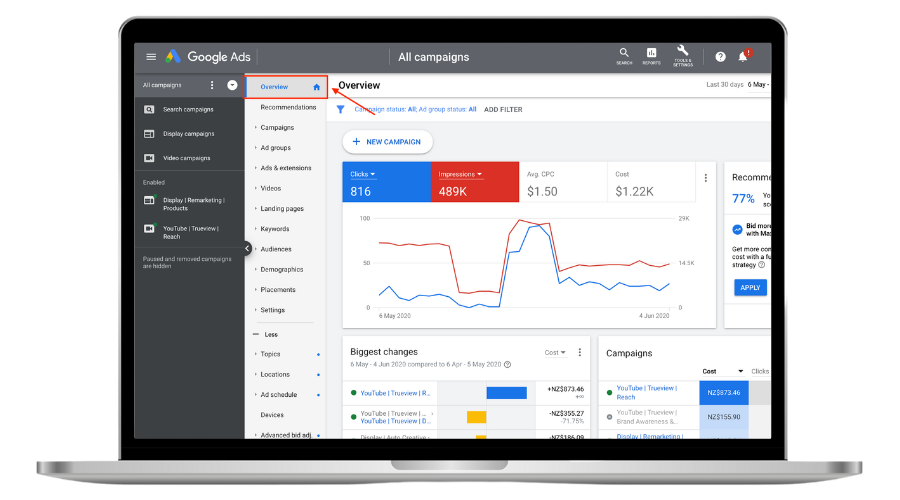Open the Topics menu item
The height and width of the screenshot is (500, 900).
coord(270,354)
